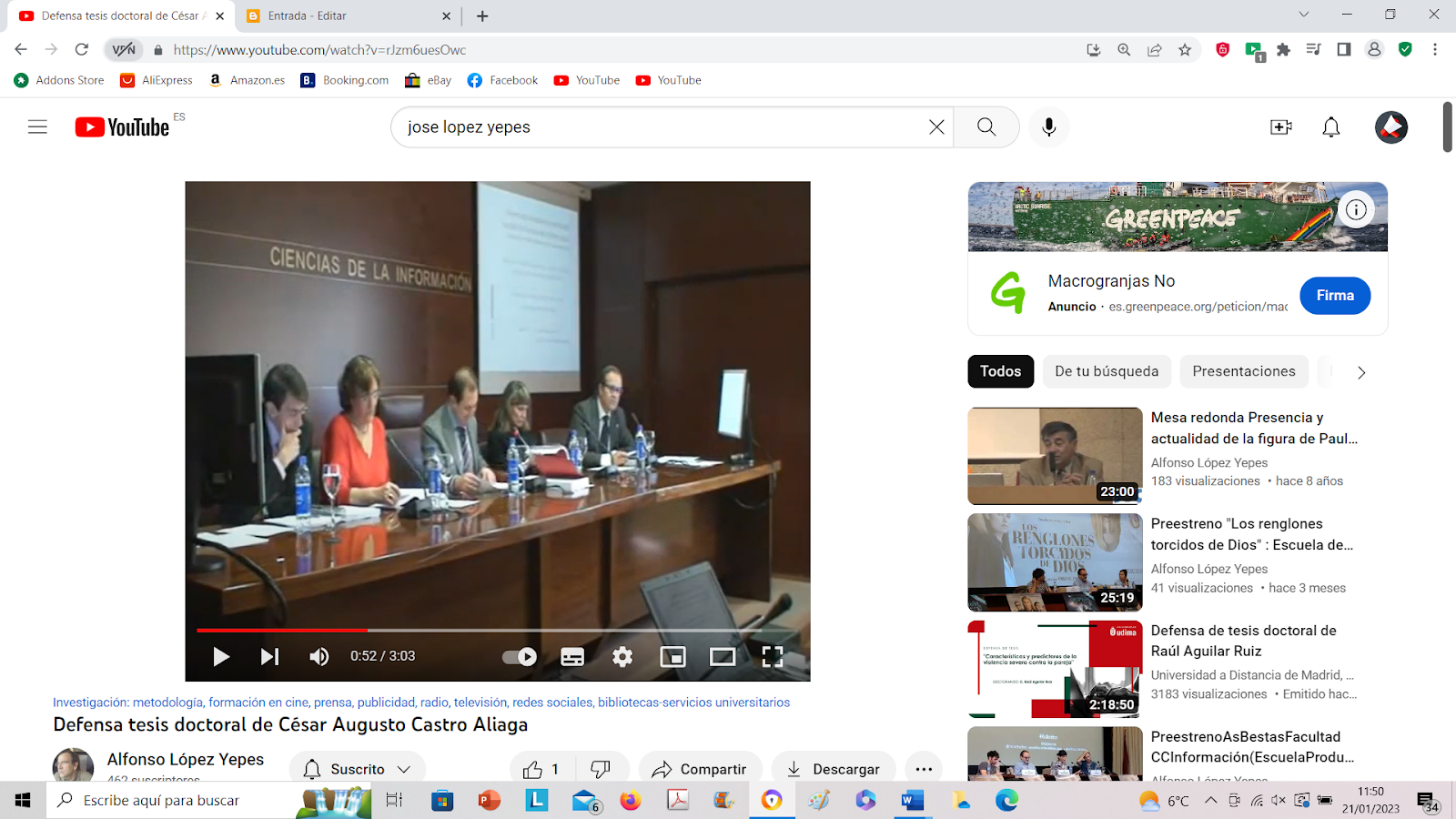Click the Firma ad button

click(x=1335, y=296)
